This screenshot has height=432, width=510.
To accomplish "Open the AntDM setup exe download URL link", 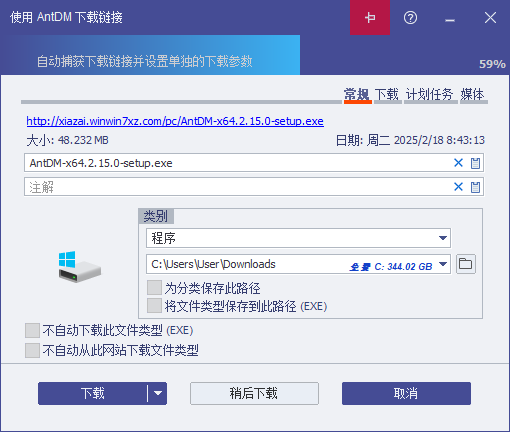I will pyautogui.click(x=175, y=121).
